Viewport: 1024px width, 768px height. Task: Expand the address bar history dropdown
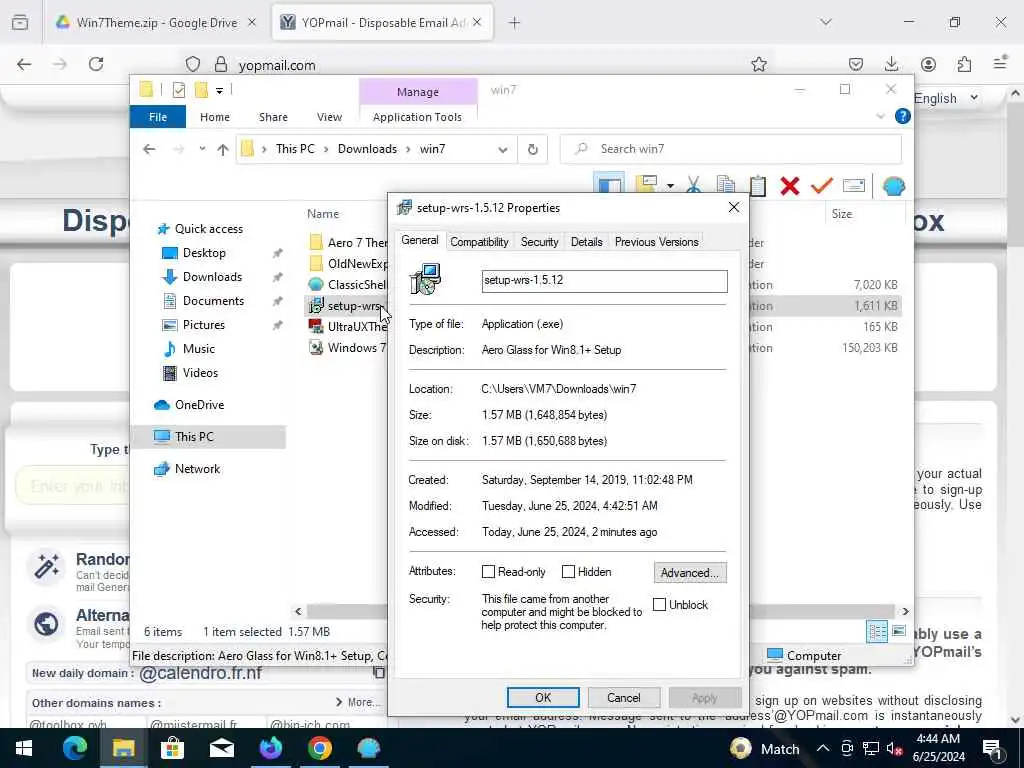click(503, 150)
